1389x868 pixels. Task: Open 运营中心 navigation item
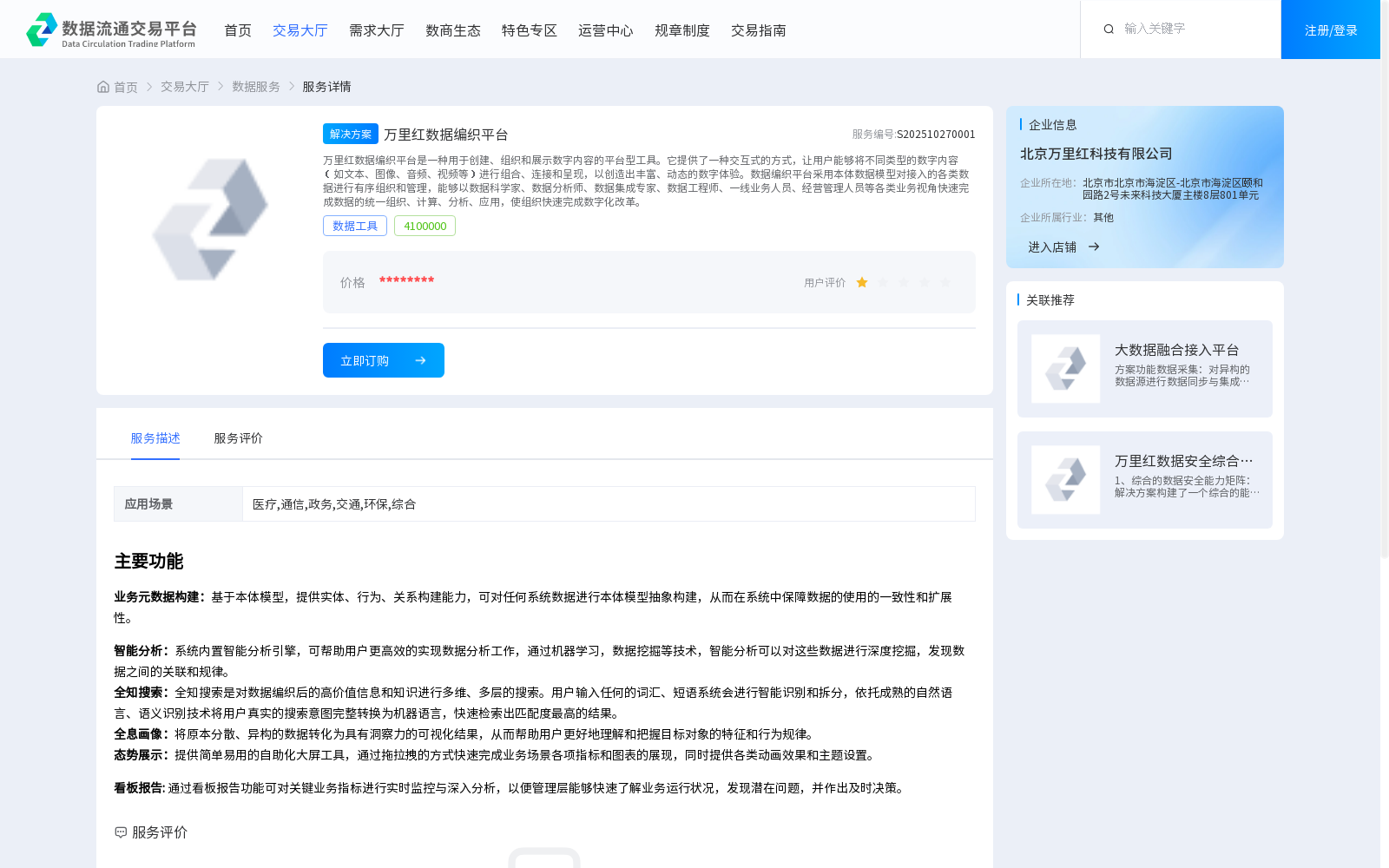(606, 30)
